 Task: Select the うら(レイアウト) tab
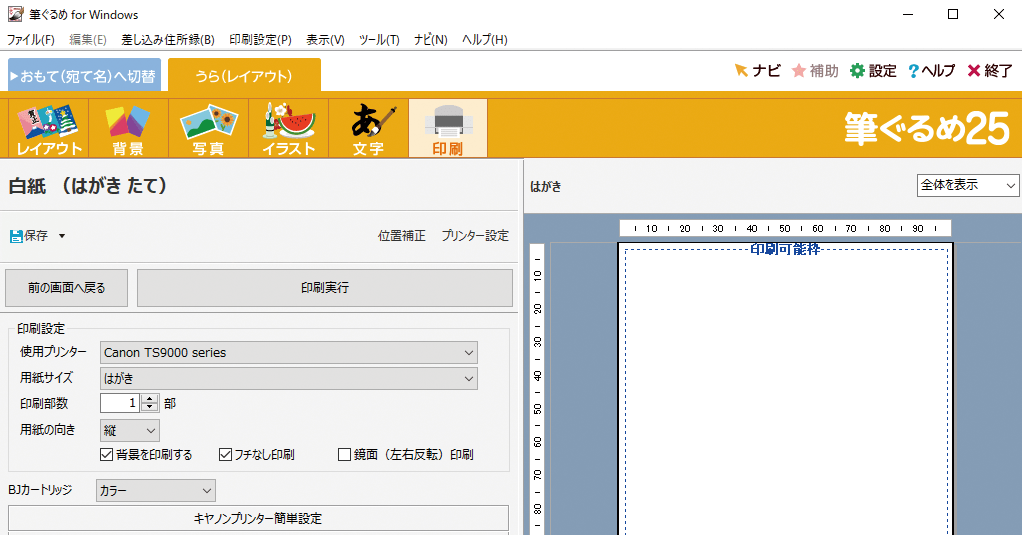point(244,76)
